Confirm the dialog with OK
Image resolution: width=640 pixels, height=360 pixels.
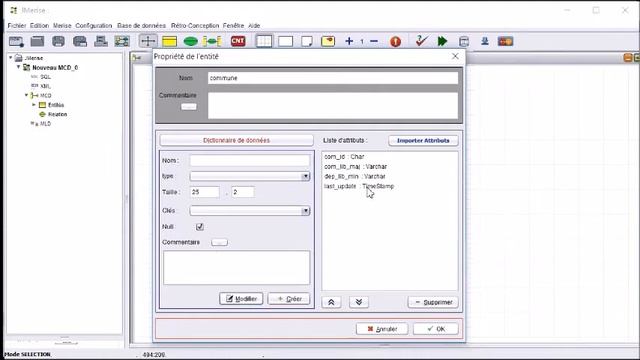click(x=436, y=329)
